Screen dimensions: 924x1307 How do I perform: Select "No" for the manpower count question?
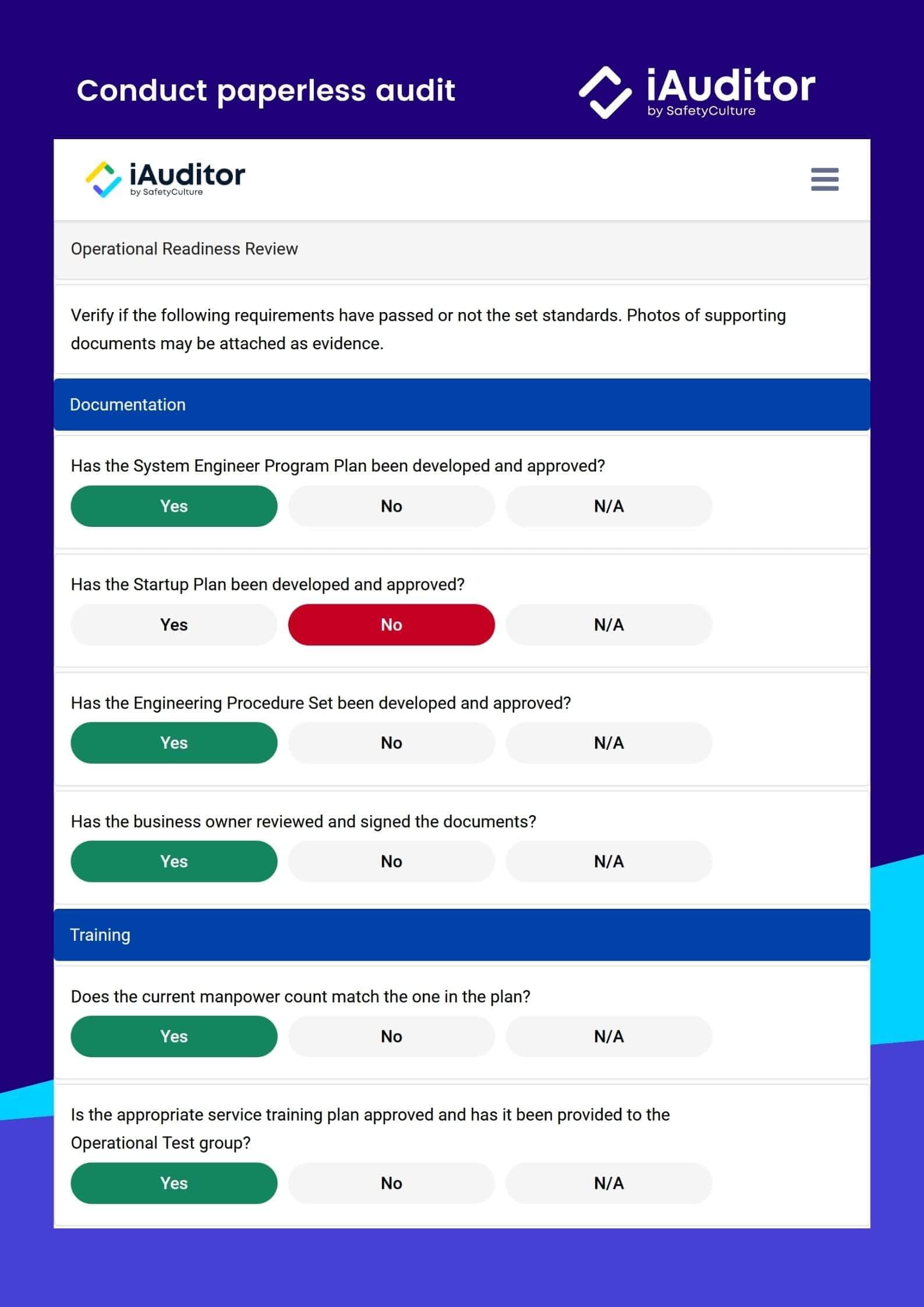(391, 1036)
